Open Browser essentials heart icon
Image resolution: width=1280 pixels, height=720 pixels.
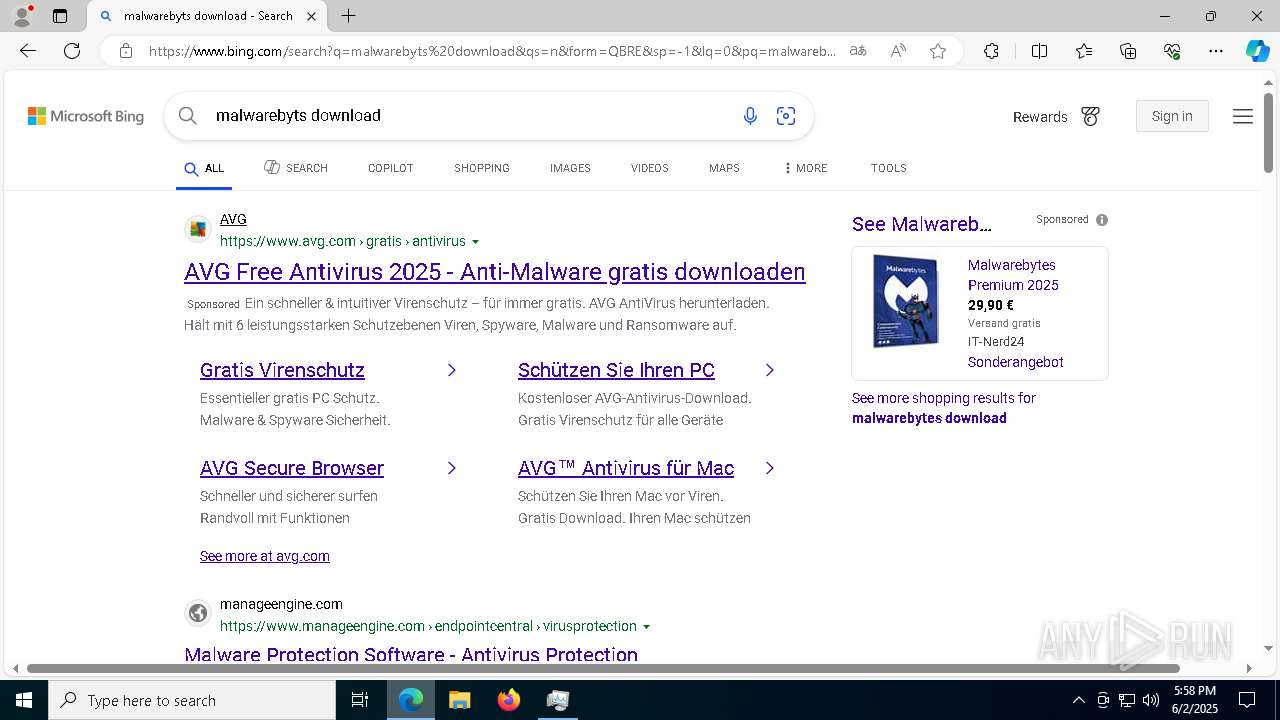pos(1172,51)
